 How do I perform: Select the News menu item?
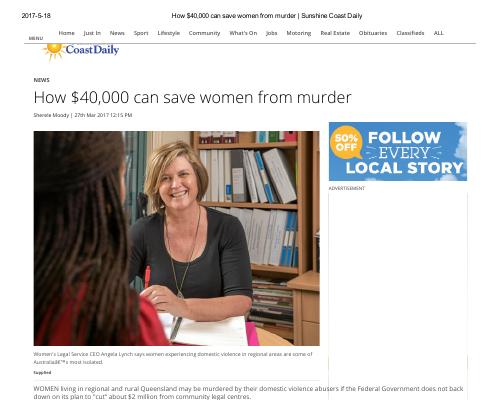coord(117,33)
